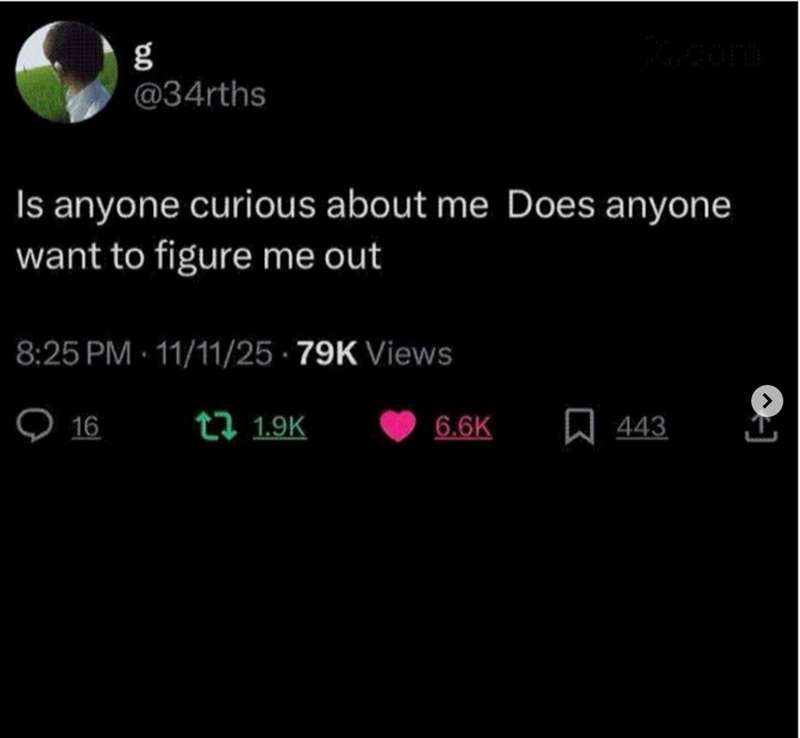Show the 6.6K likes list

[463, 426]
